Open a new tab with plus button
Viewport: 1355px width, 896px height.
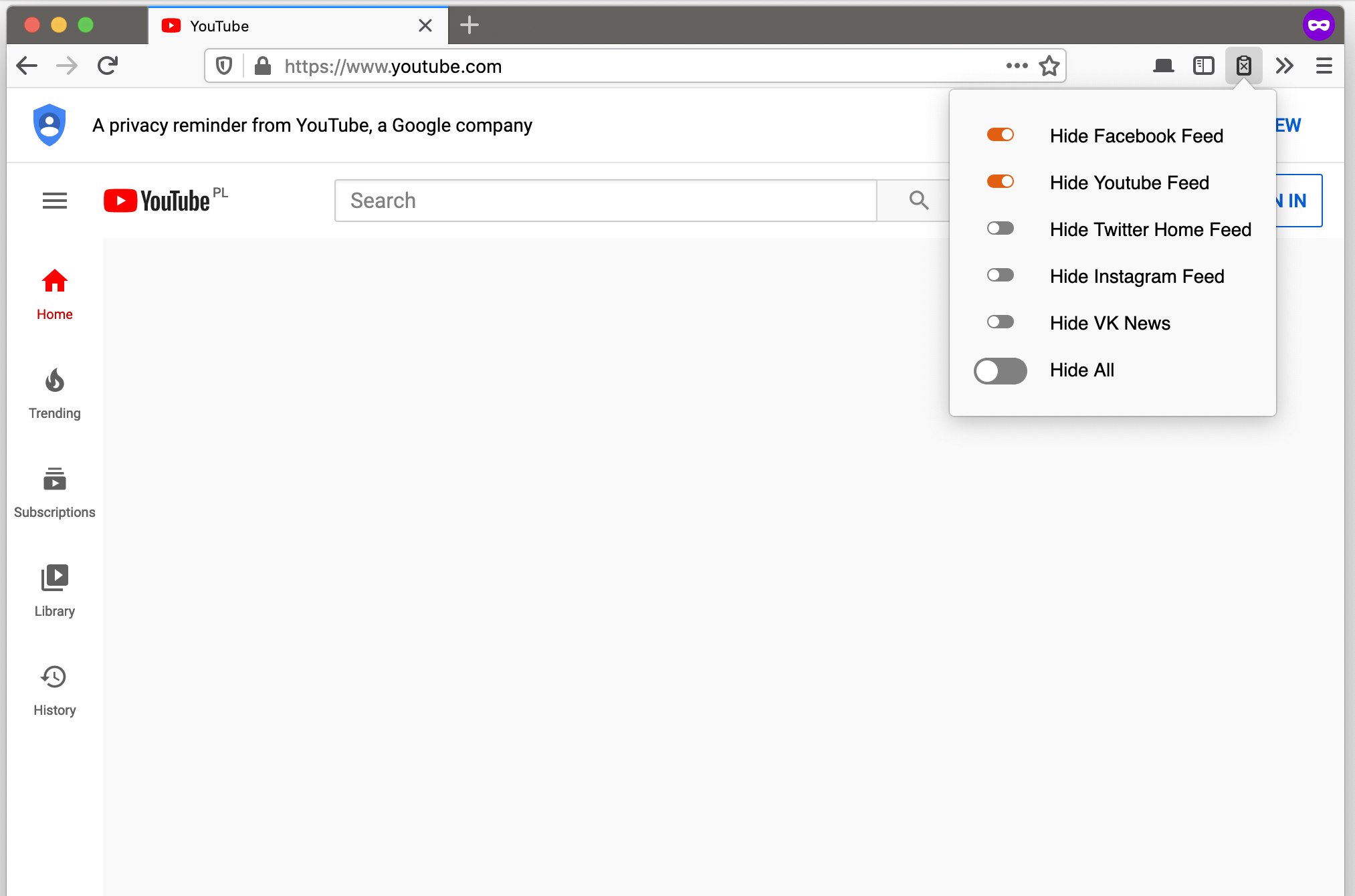coord(470,25)
